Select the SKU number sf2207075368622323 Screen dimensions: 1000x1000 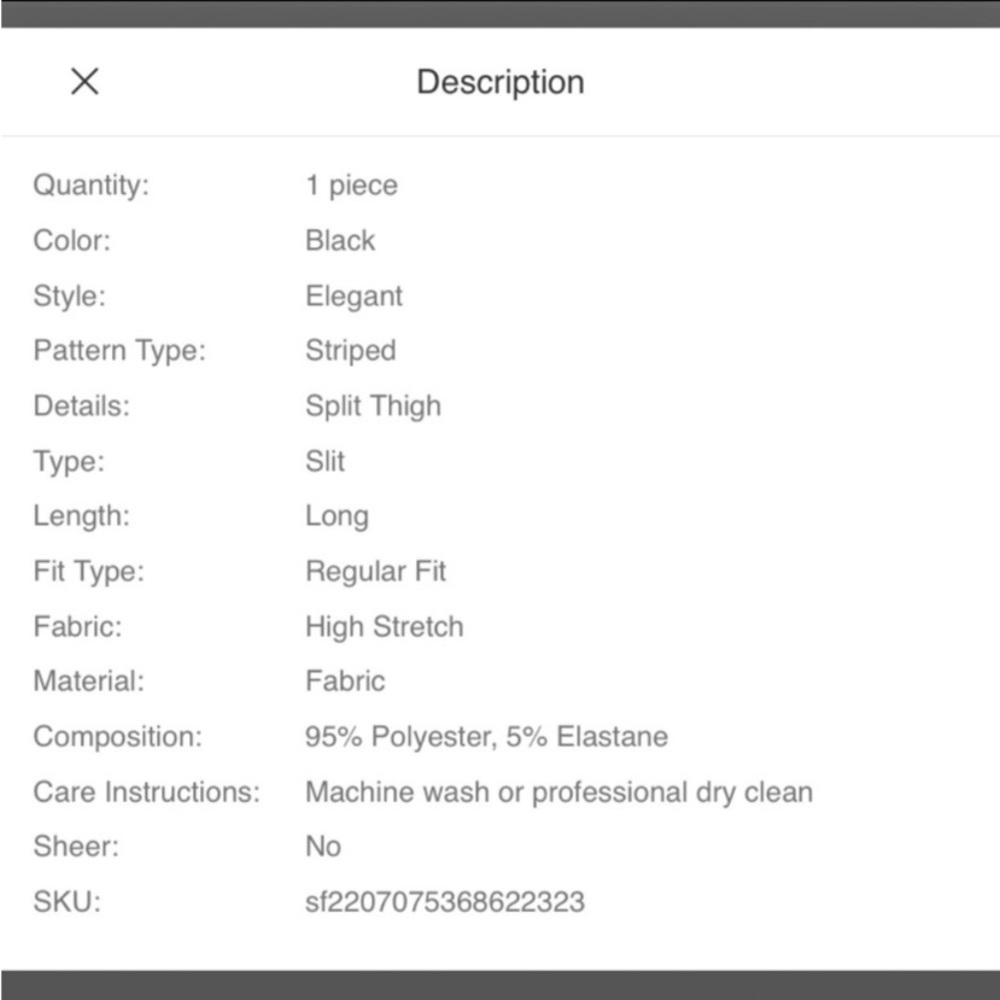(x=445, y=902)
